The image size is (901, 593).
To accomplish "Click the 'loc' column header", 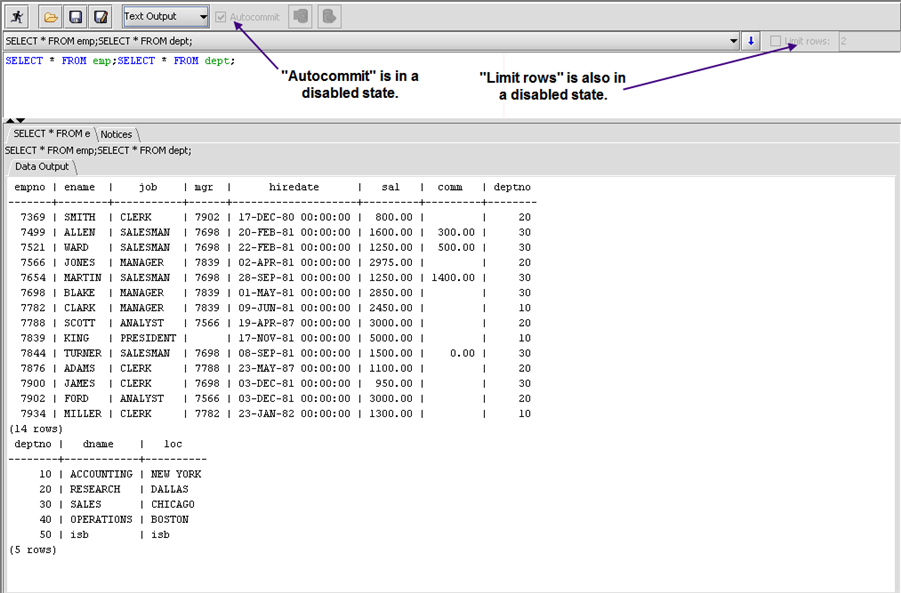I will click(173, 444).
